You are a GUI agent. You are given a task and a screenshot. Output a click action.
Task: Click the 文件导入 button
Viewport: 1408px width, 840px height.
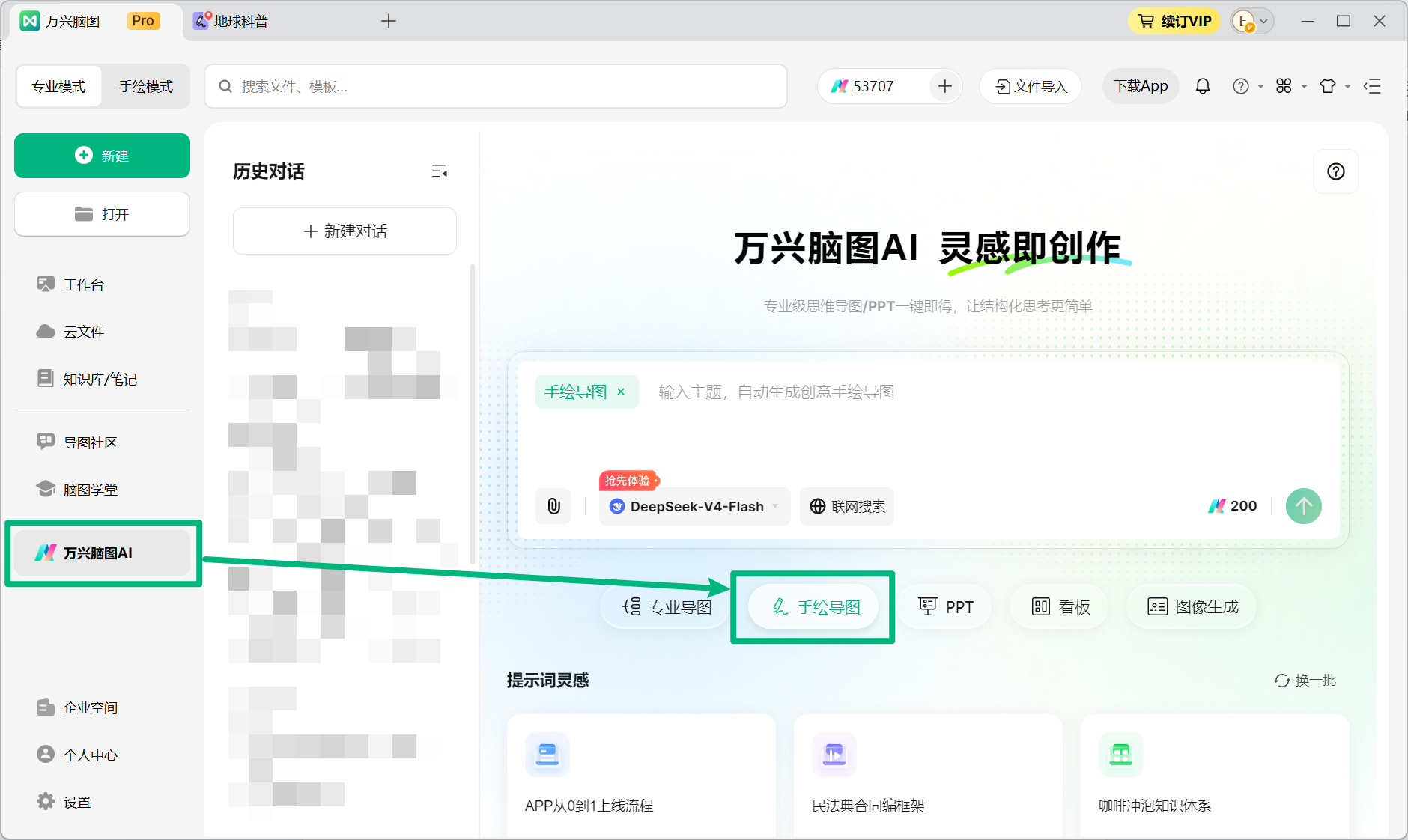tap(1031, 86)
